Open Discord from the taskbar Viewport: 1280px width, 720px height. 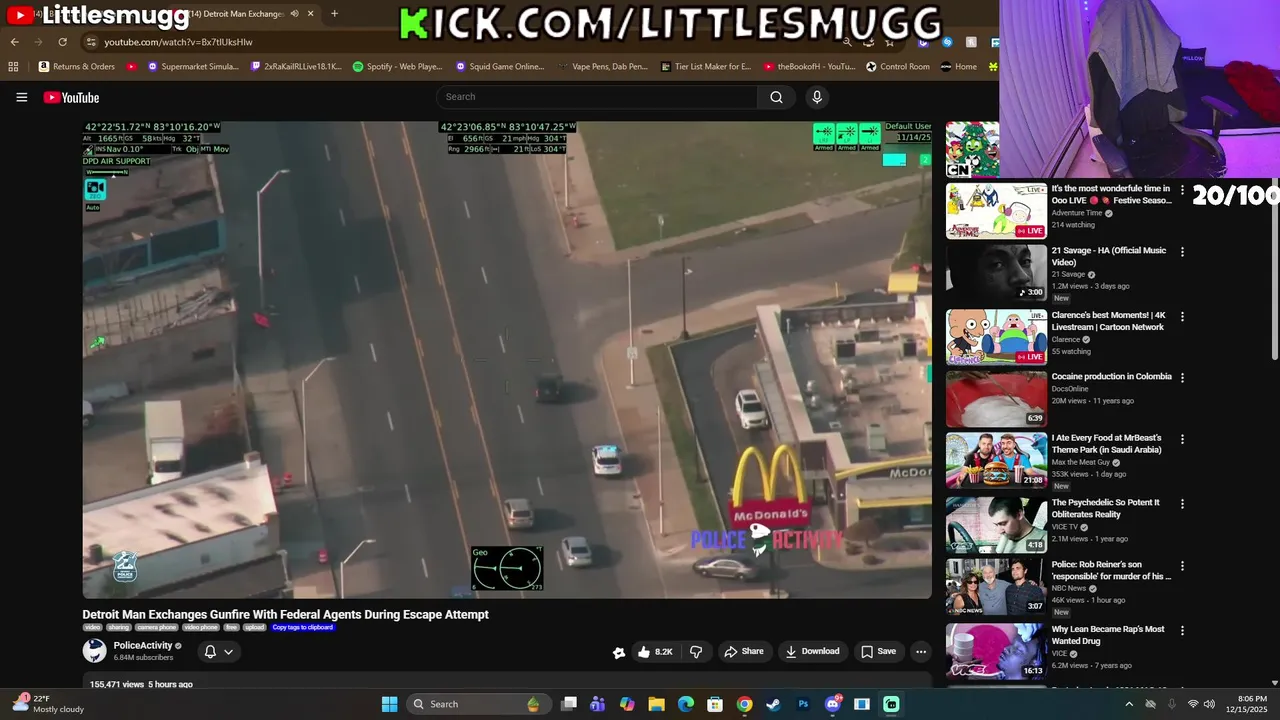832,704
